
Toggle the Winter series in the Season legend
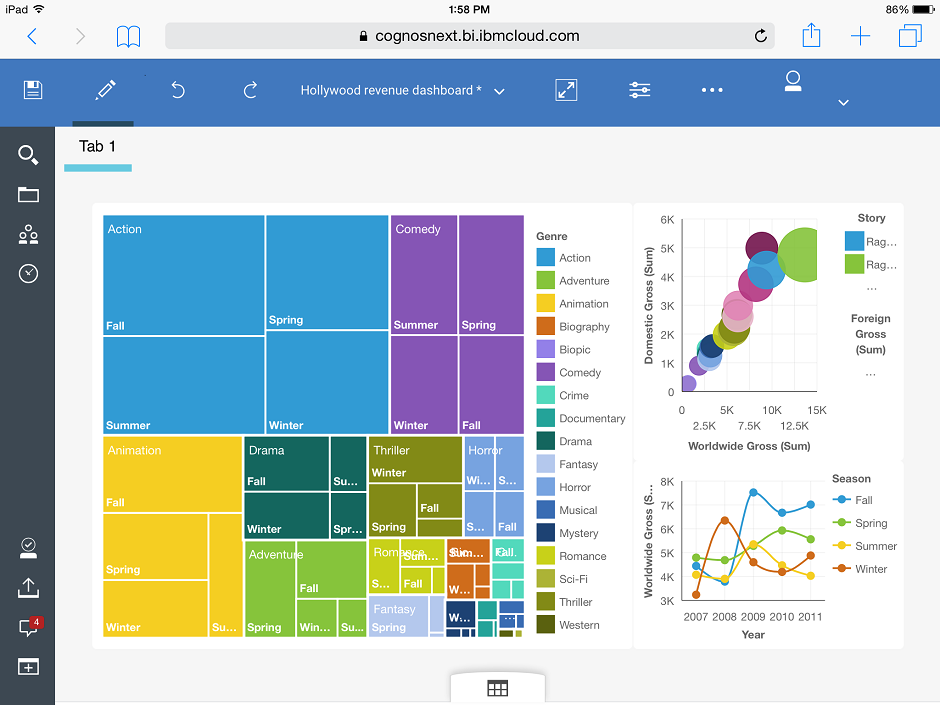(x=859, y=568)
